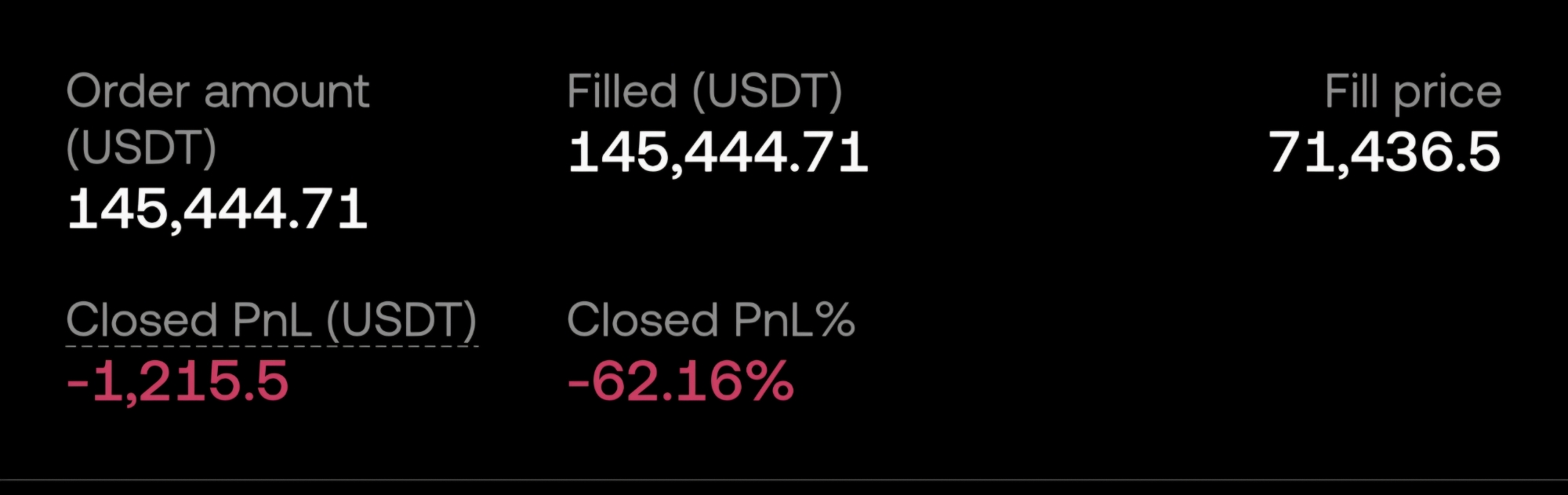1568x495 pixels.
Task: Click the minus sign before 1,215.5
Action: point(77,384)
